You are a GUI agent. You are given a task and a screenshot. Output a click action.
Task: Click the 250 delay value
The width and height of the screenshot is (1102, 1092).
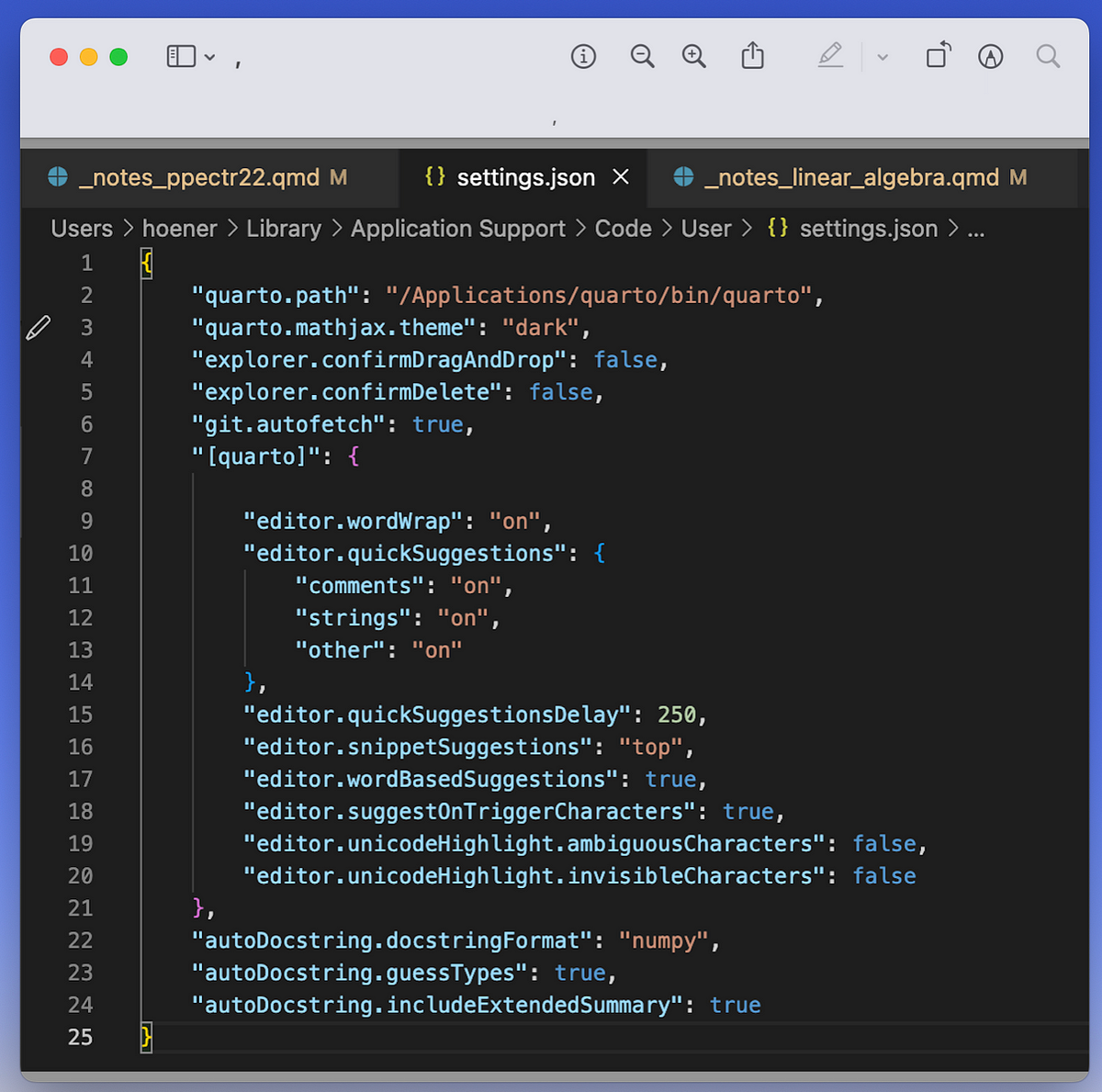click(x=677, y=715)
